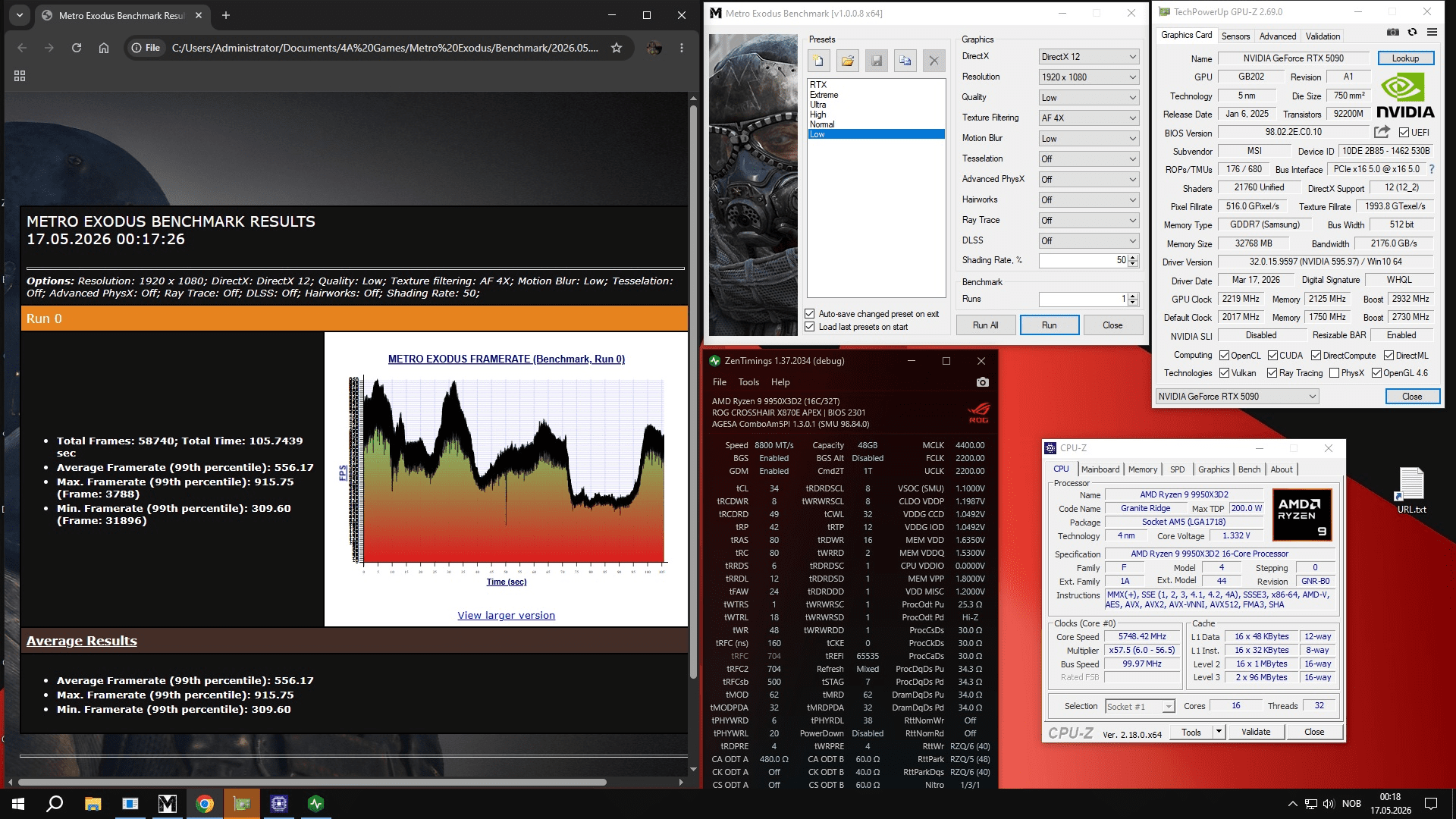Reload the Chrome benchmark results page
Screen dimensions: 1456x819
77,48
